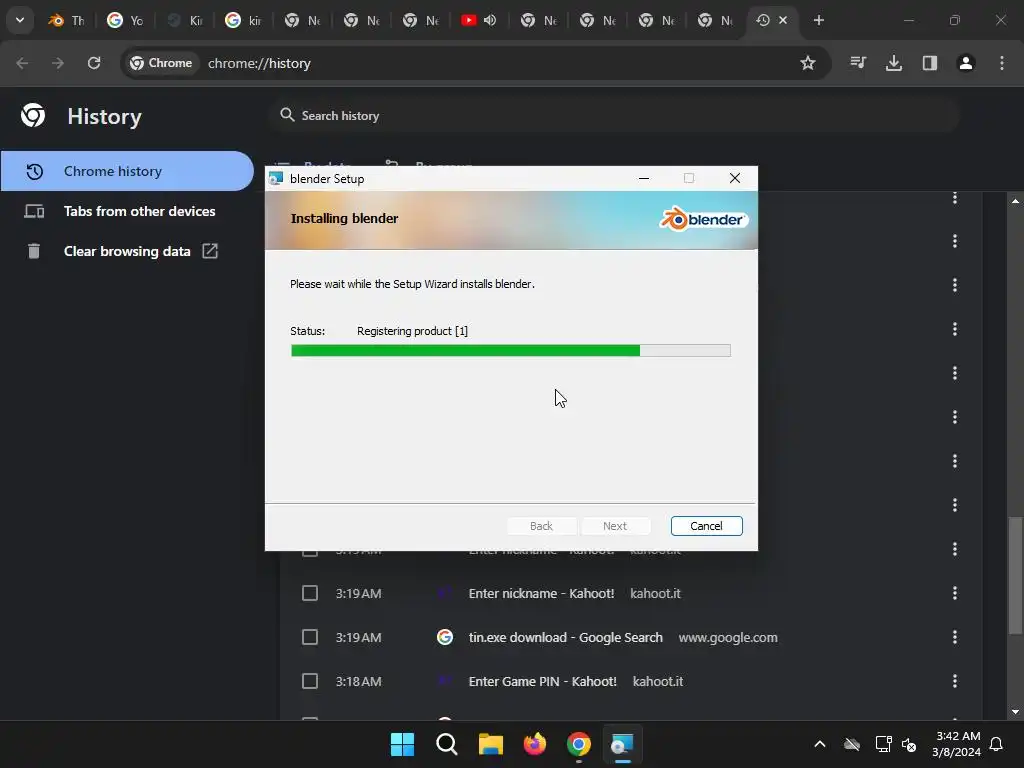
Task: Cancel the blender installation
Action: [x=707, y=526]
